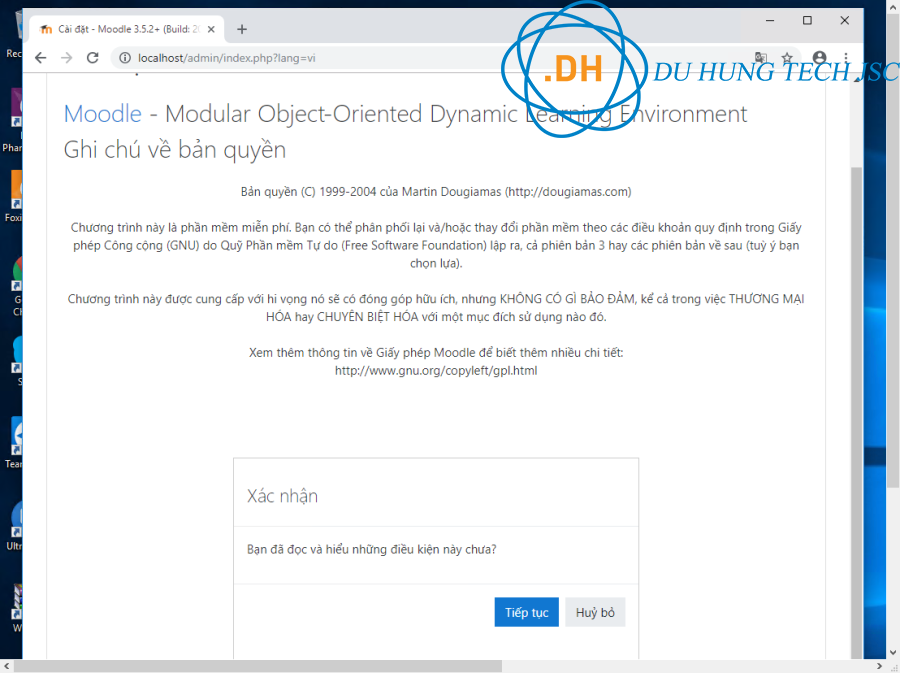900x673 pixels.
Task: Open the Moodle link in heading
Action: tap(102, 114)
